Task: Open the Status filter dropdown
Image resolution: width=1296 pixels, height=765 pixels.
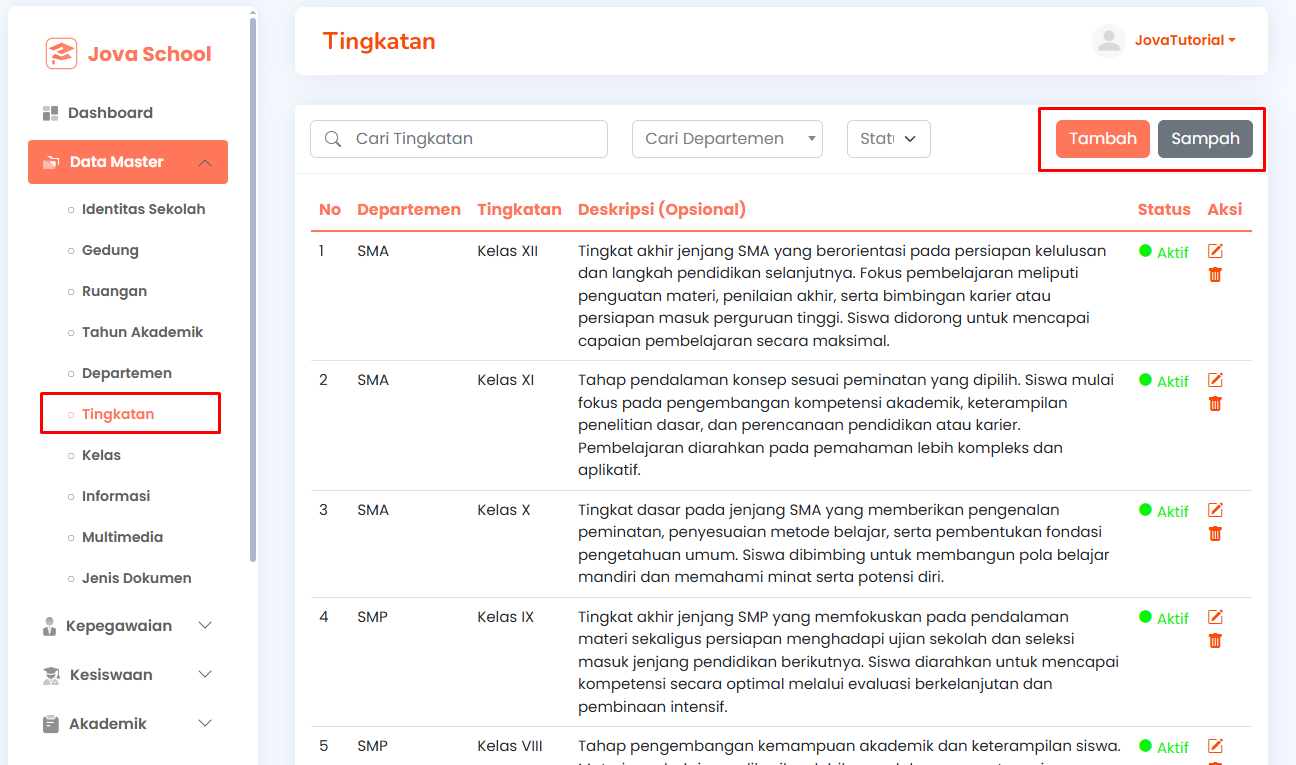Action: point(889,139)
